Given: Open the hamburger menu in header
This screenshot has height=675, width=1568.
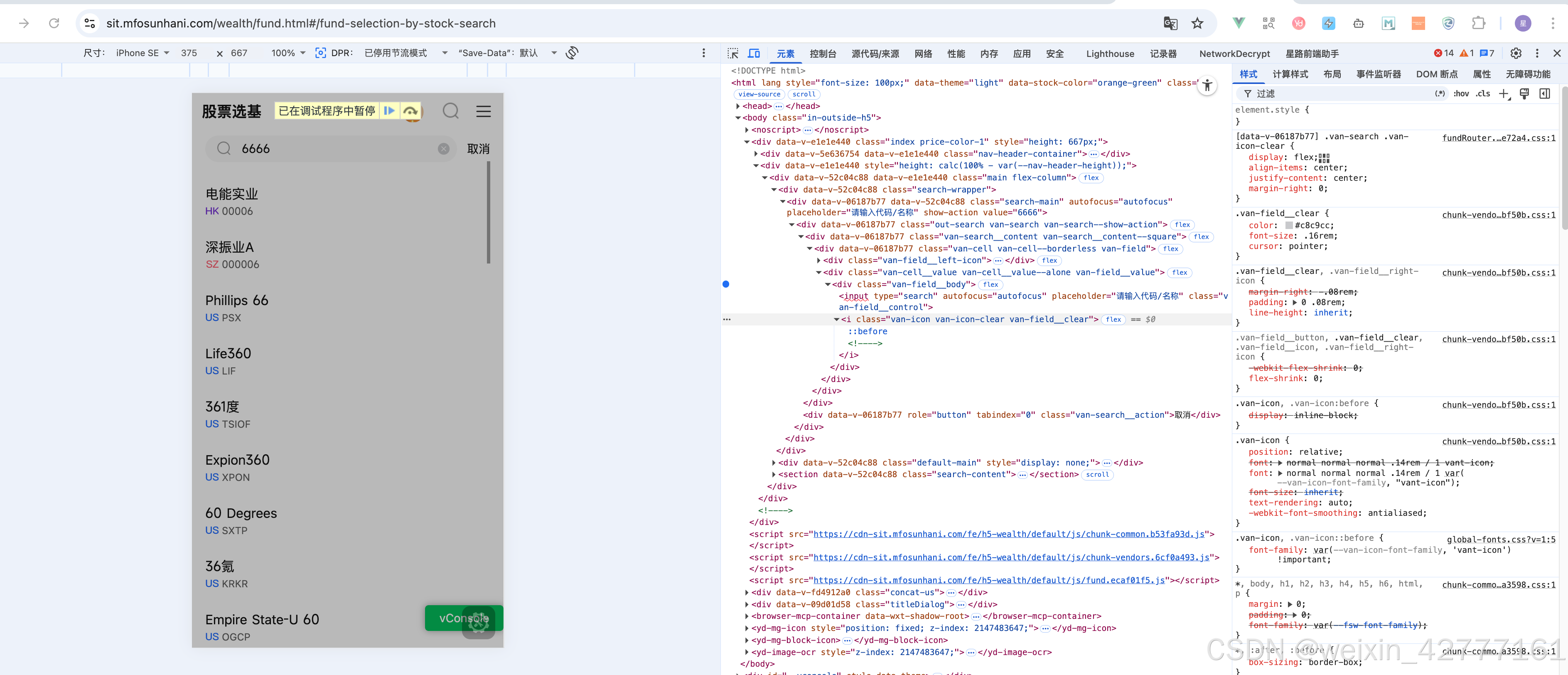Looking at the screenshot, I should tap(483, 111).
